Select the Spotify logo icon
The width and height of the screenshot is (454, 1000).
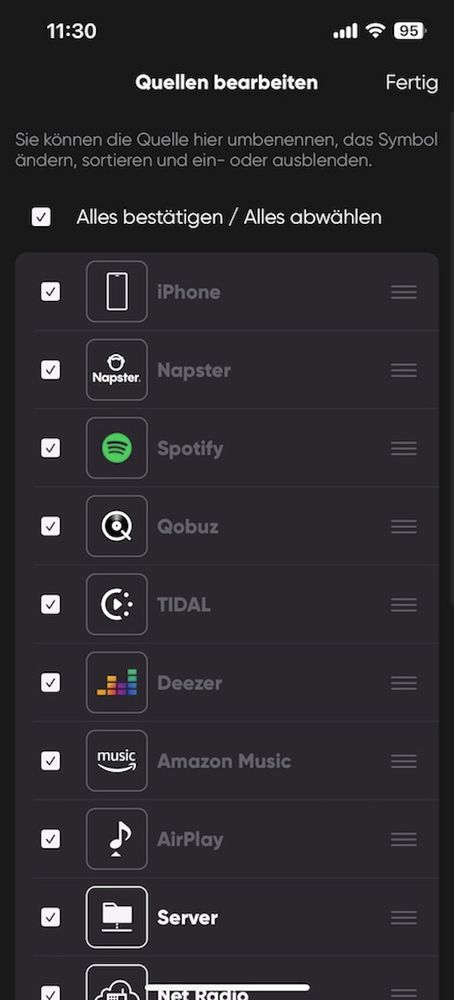coord(117,448)
